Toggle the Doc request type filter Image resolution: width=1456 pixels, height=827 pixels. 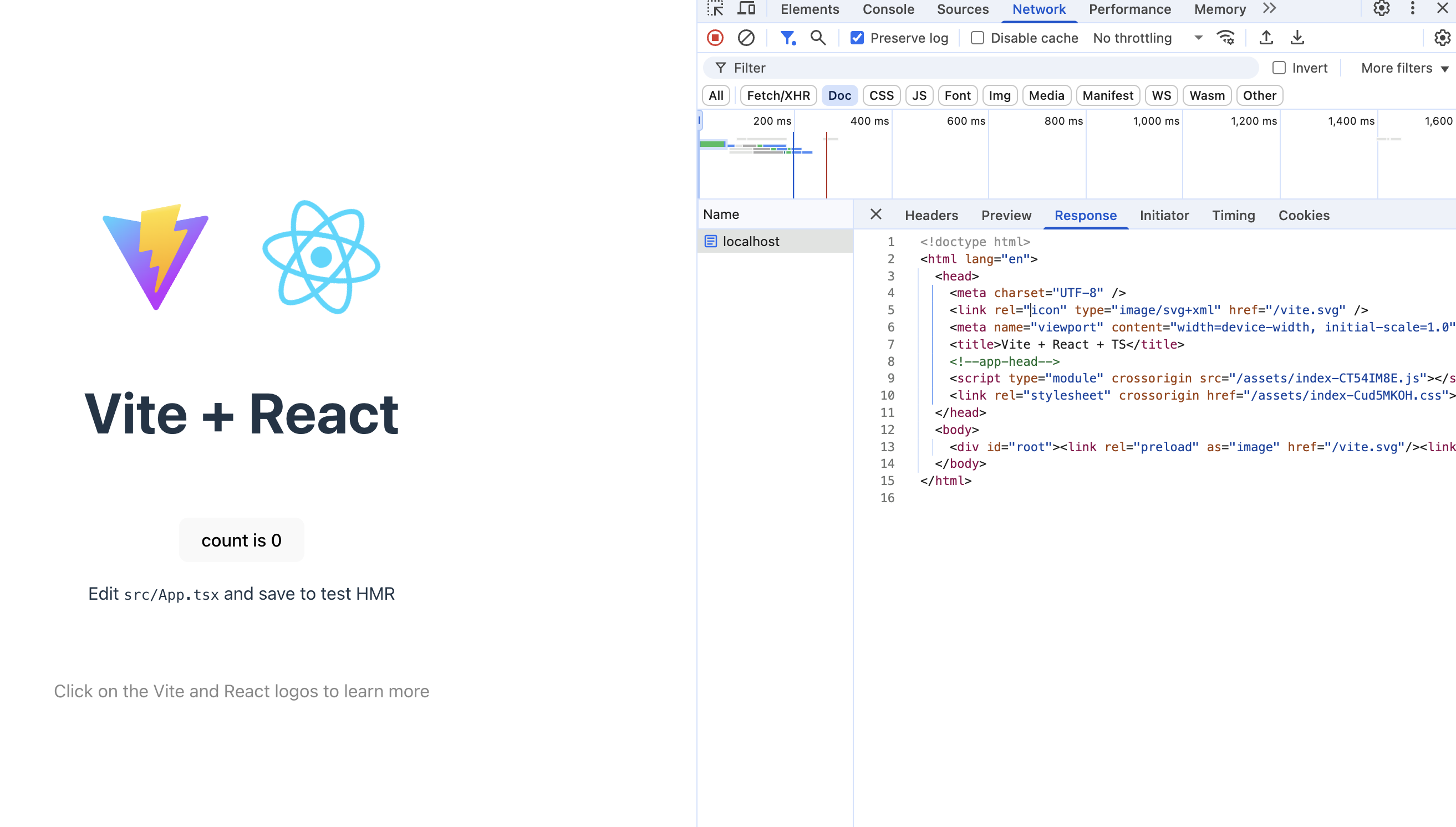(839, 95)
